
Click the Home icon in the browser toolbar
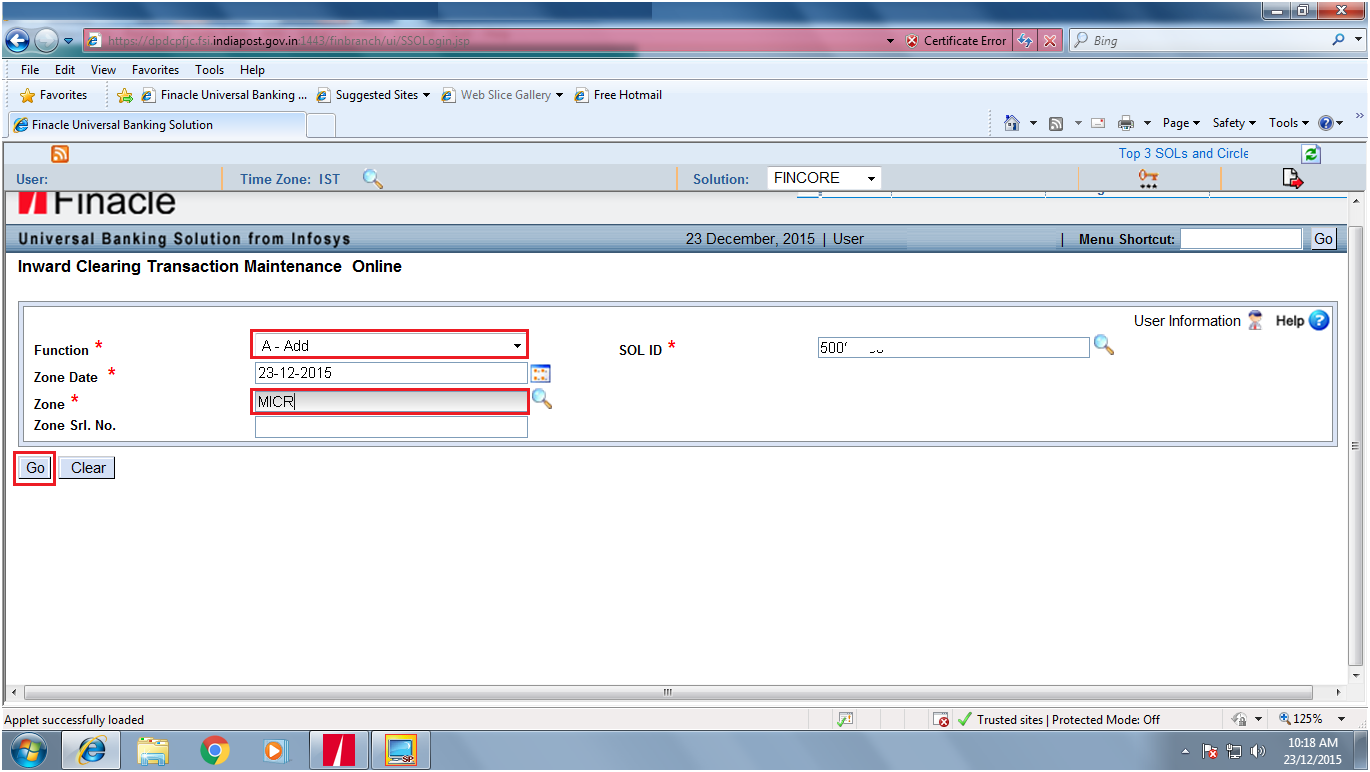1013,122
